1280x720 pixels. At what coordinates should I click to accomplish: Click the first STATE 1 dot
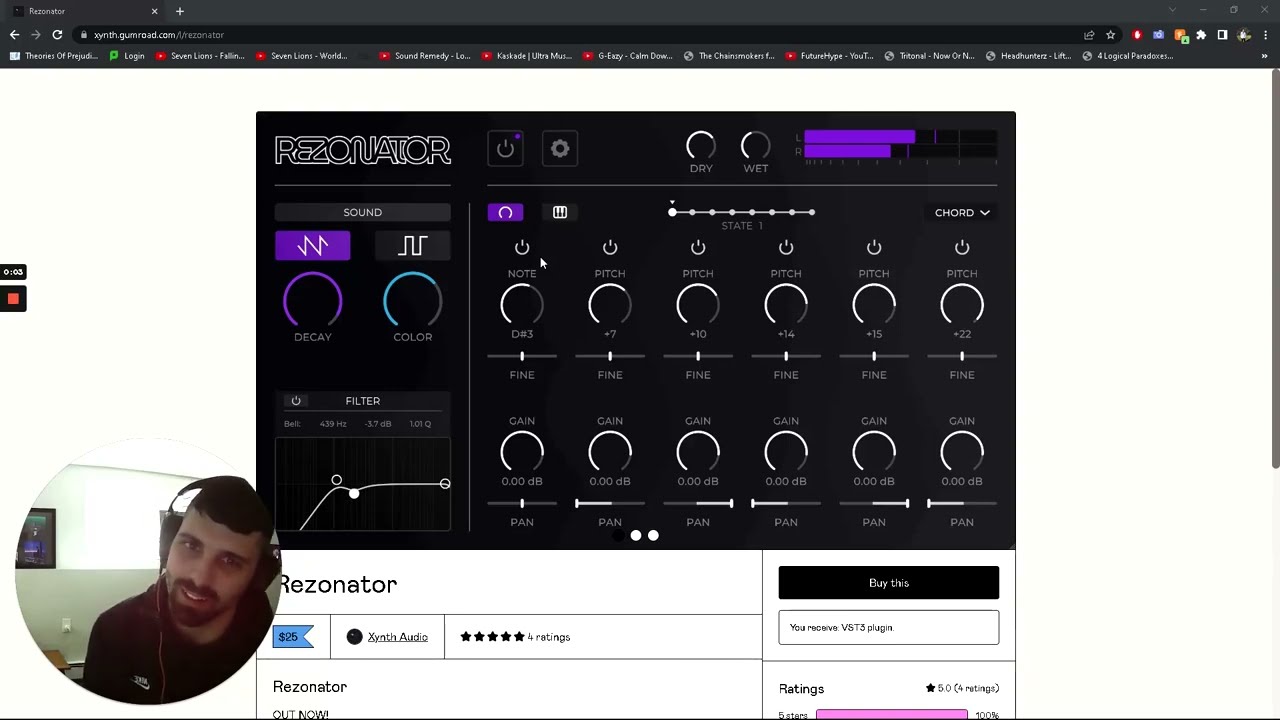tap(673, 212)
